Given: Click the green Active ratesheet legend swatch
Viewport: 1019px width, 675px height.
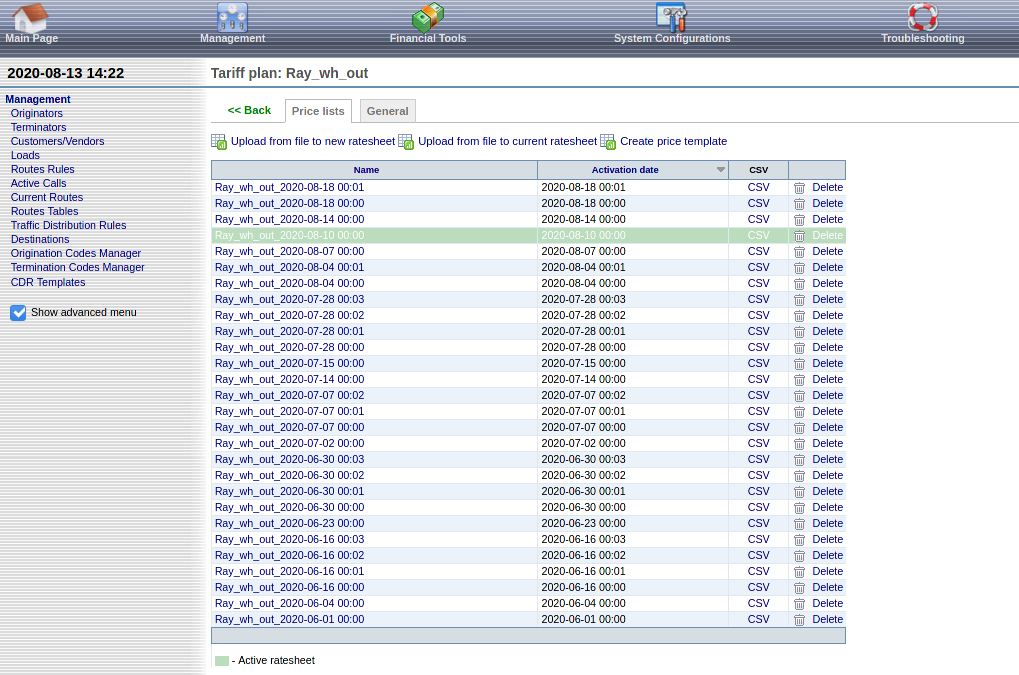Looking at the screenshot, I should [222, 660].
